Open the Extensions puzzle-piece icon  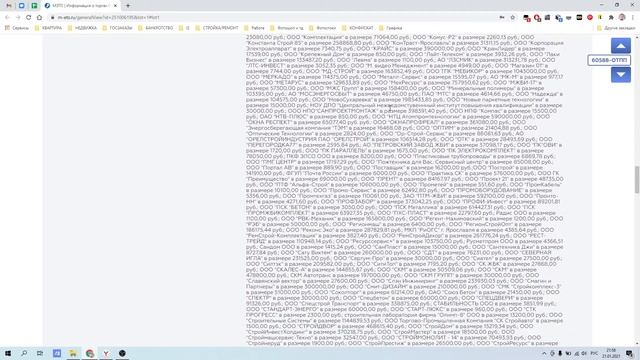point(611,18)
